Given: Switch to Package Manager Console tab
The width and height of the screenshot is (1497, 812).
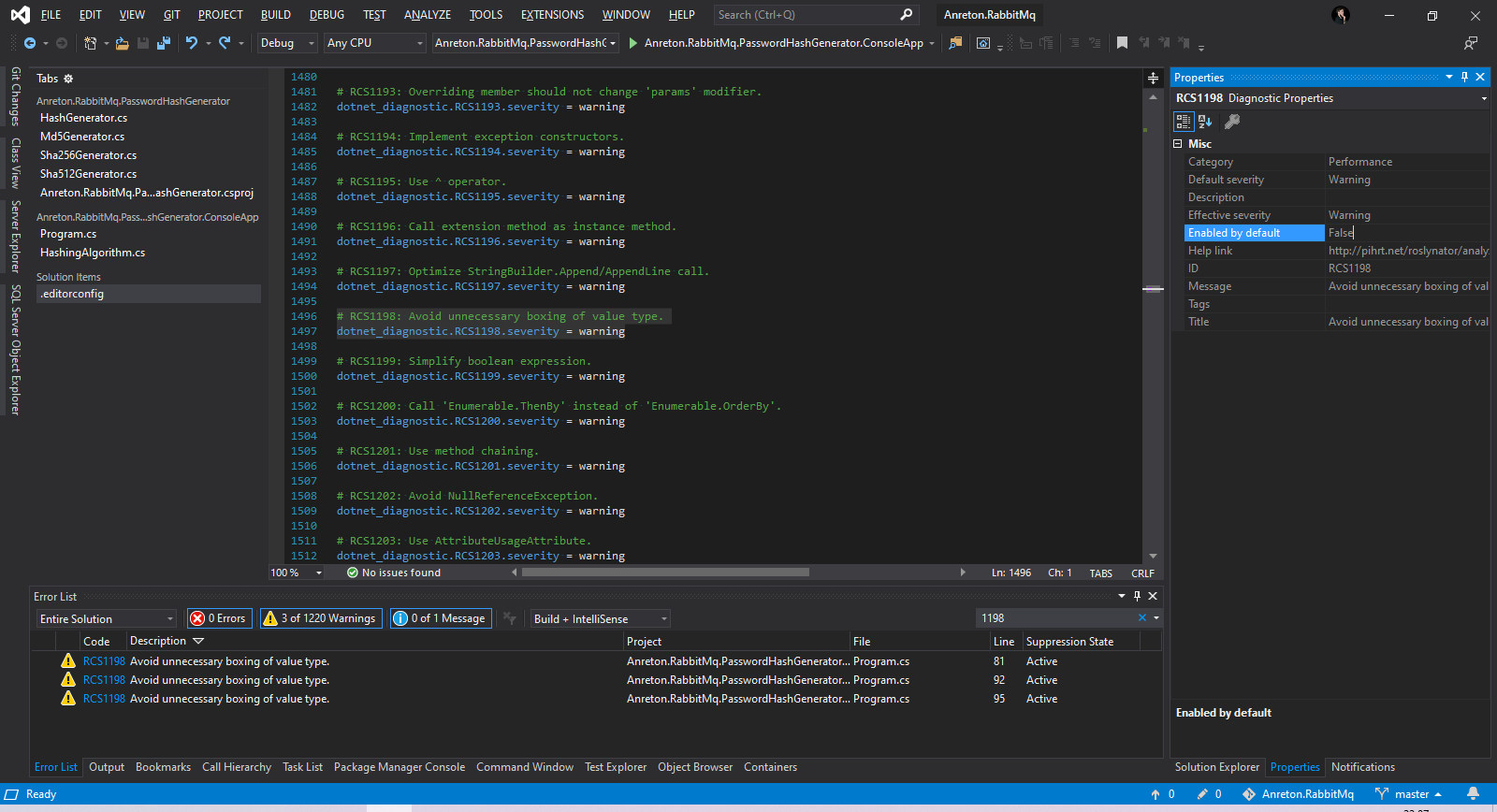Looking at the screenshot, I should (x=400, y=767).
